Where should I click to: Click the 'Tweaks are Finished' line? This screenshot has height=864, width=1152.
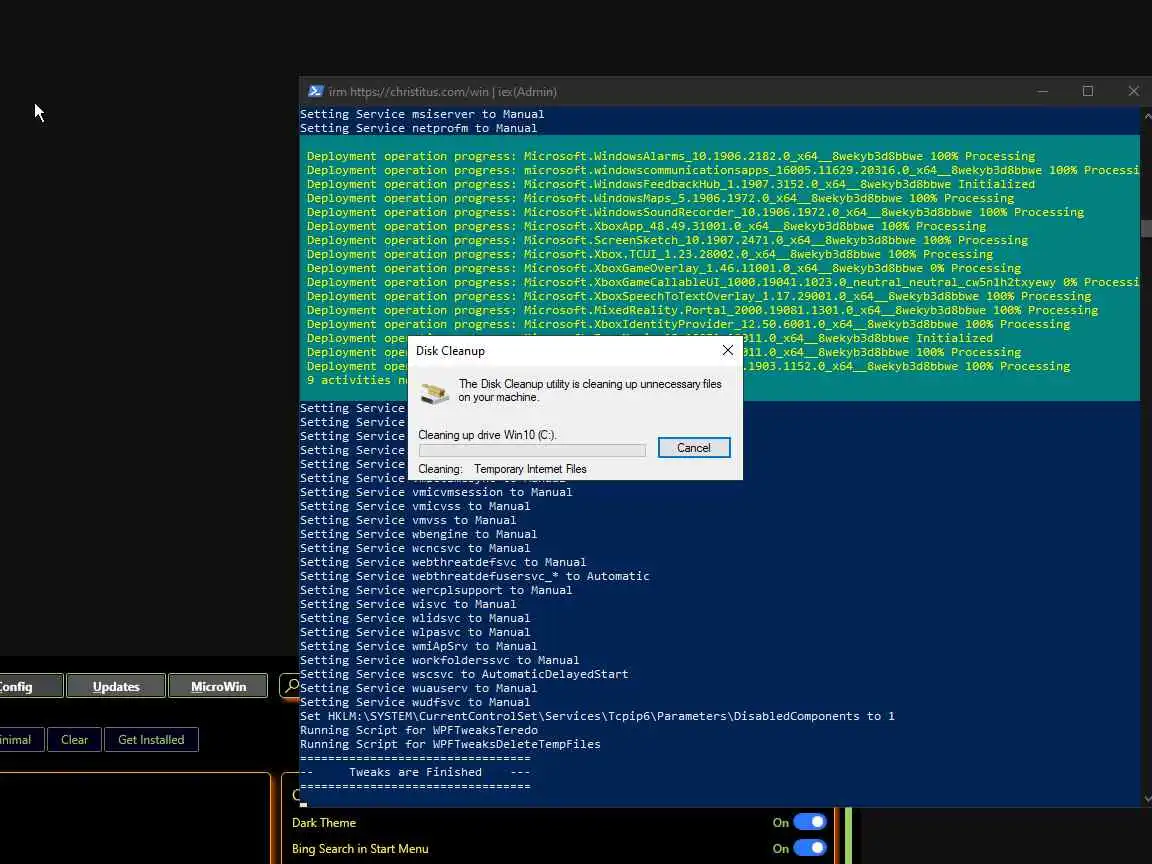415,772
